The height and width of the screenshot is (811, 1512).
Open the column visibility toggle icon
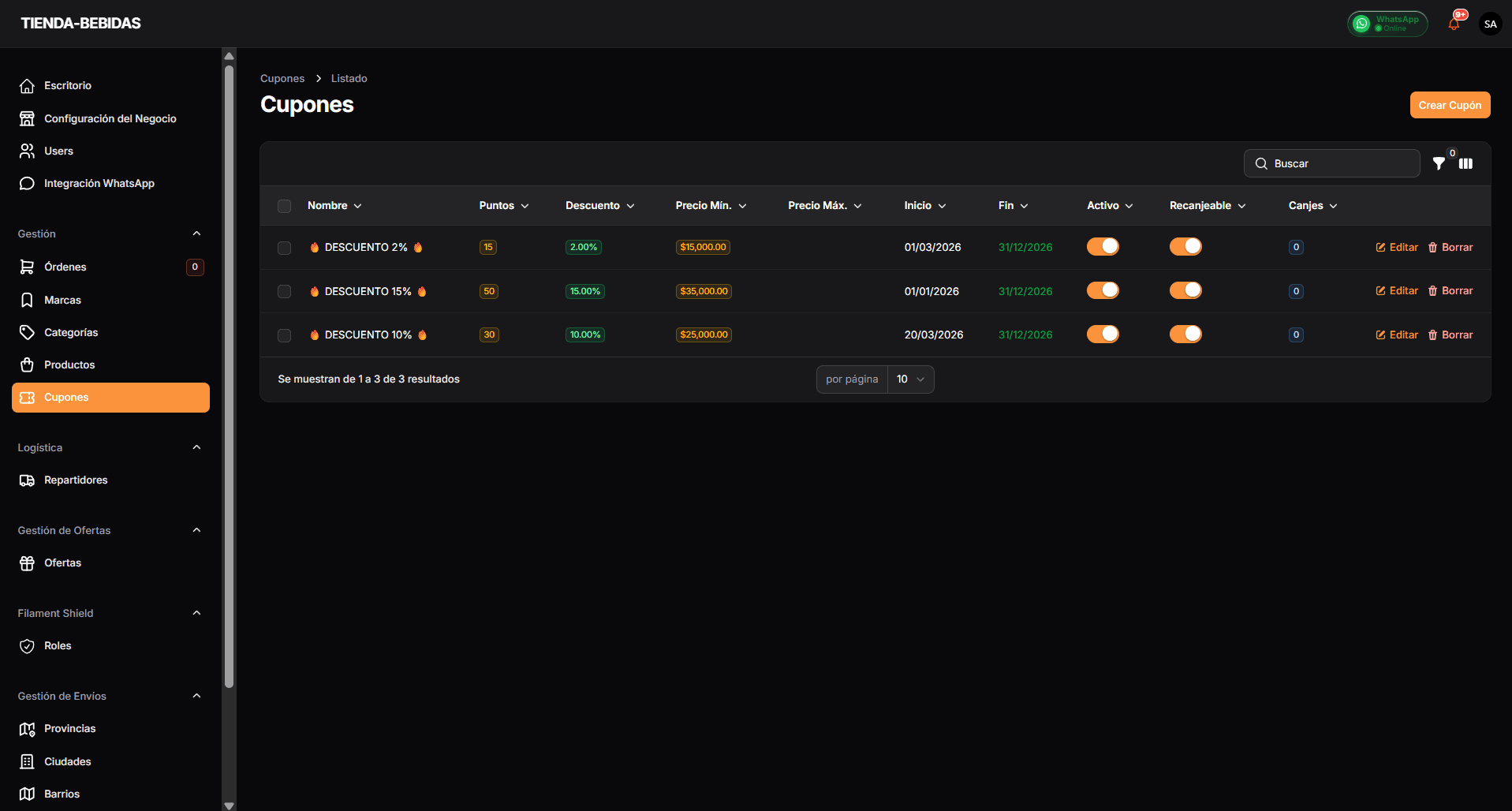1465,163
